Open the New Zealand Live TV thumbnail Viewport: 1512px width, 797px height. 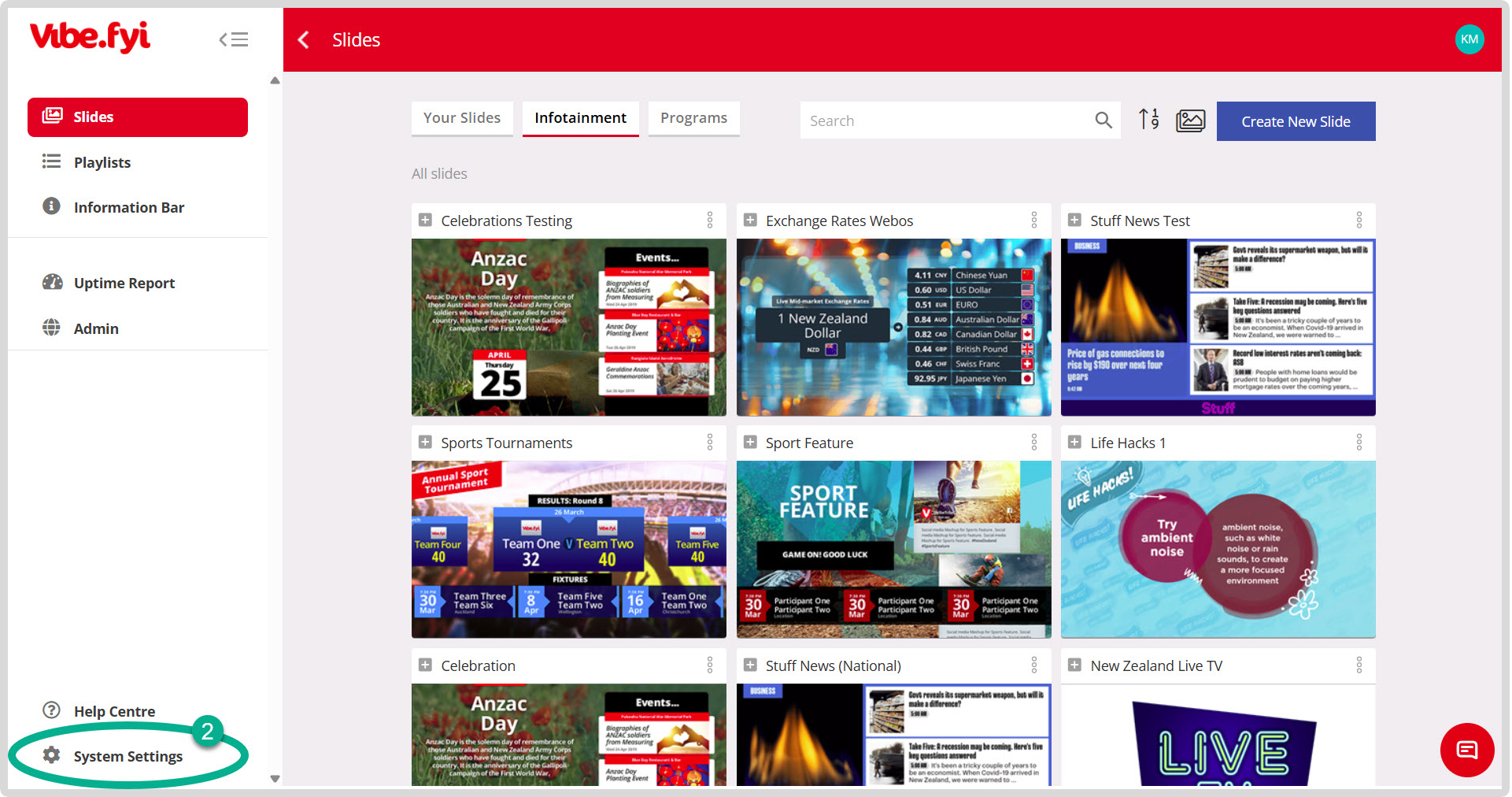[x=1218, y=735]
